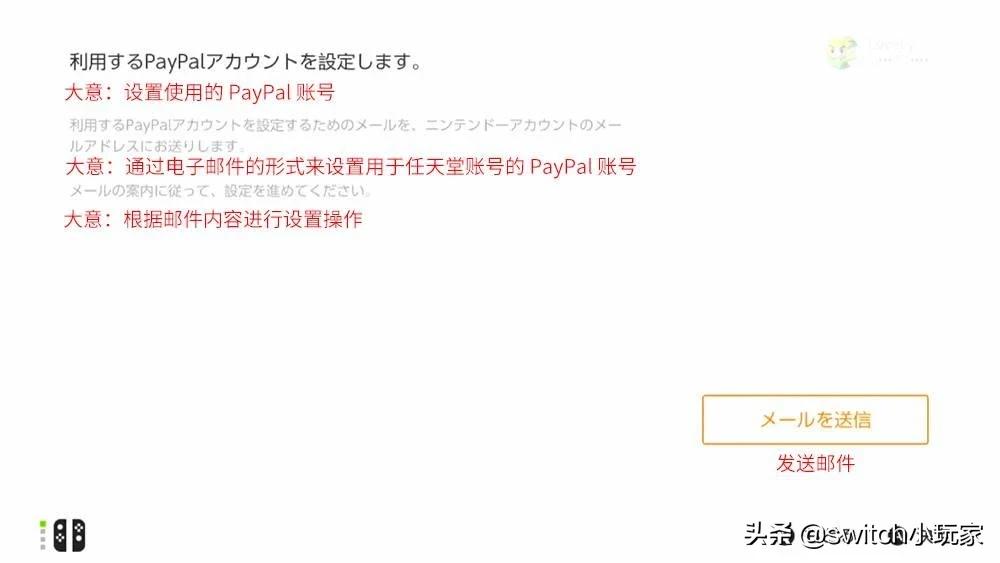Click the gray line ending ニンテンドーアカウントのメー
1000x563 pixels.
click(345, 124)
